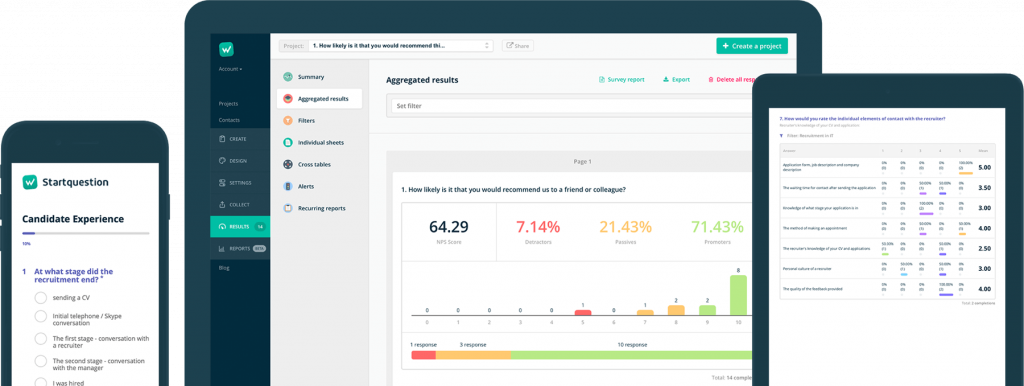Viewport: 1024px width, 386px height.
Task: Select 'The second stage' radio option
Action: [x=40, y=361]
